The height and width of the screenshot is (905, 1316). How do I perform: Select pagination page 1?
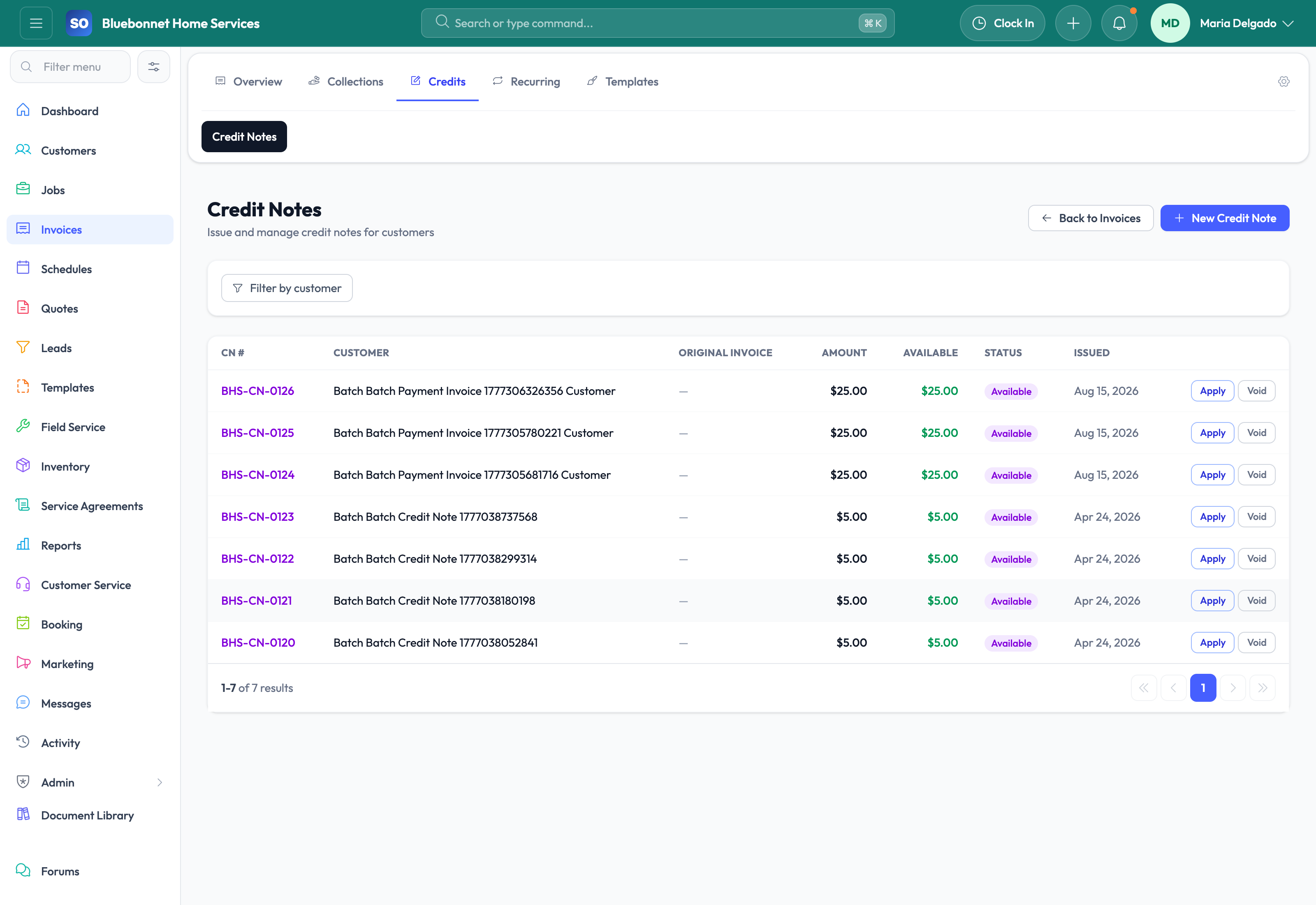pyautogui.click(x=1202, y=688)
